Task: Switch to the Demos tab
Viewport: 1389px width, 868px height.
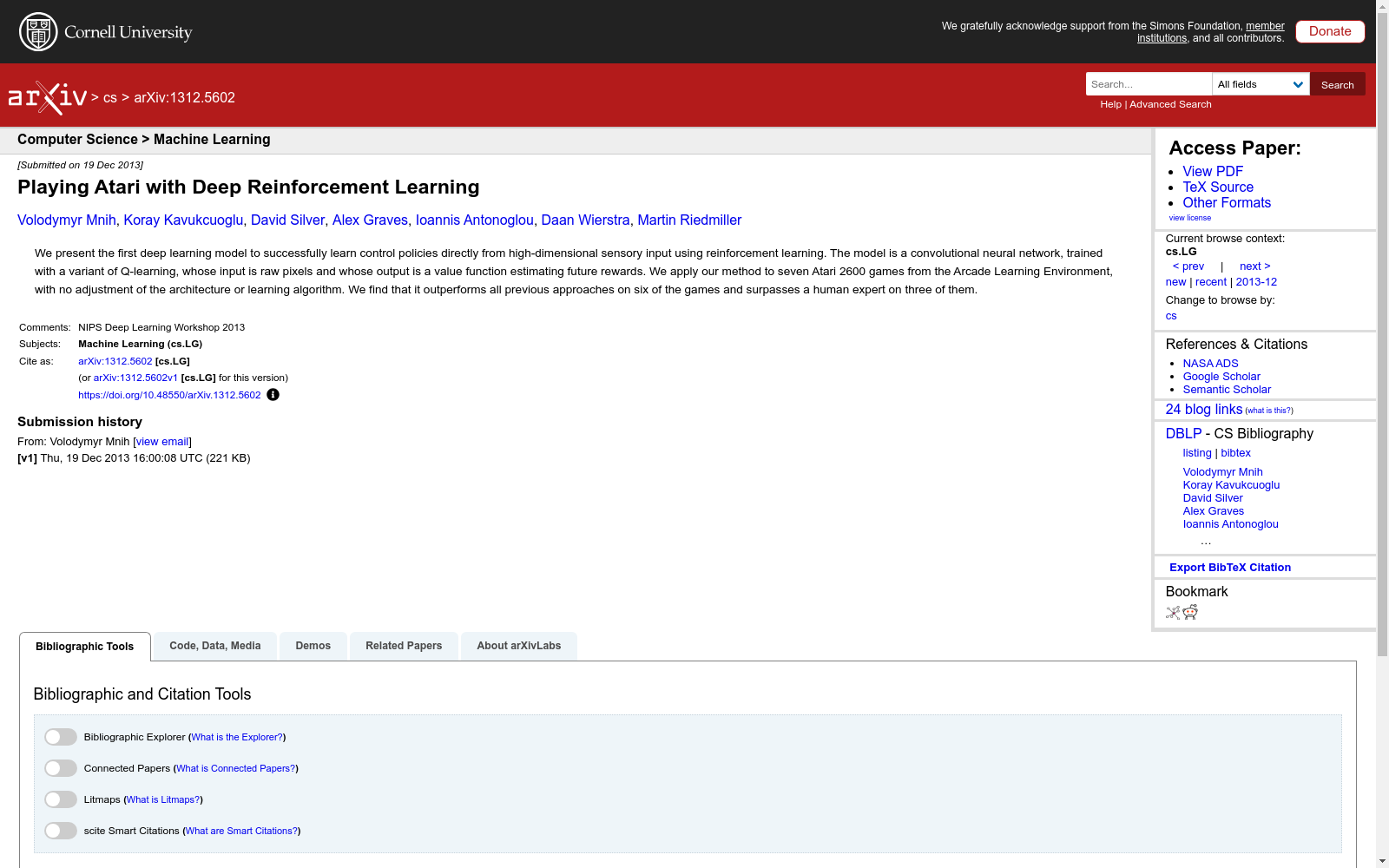Action: [313, 646]
